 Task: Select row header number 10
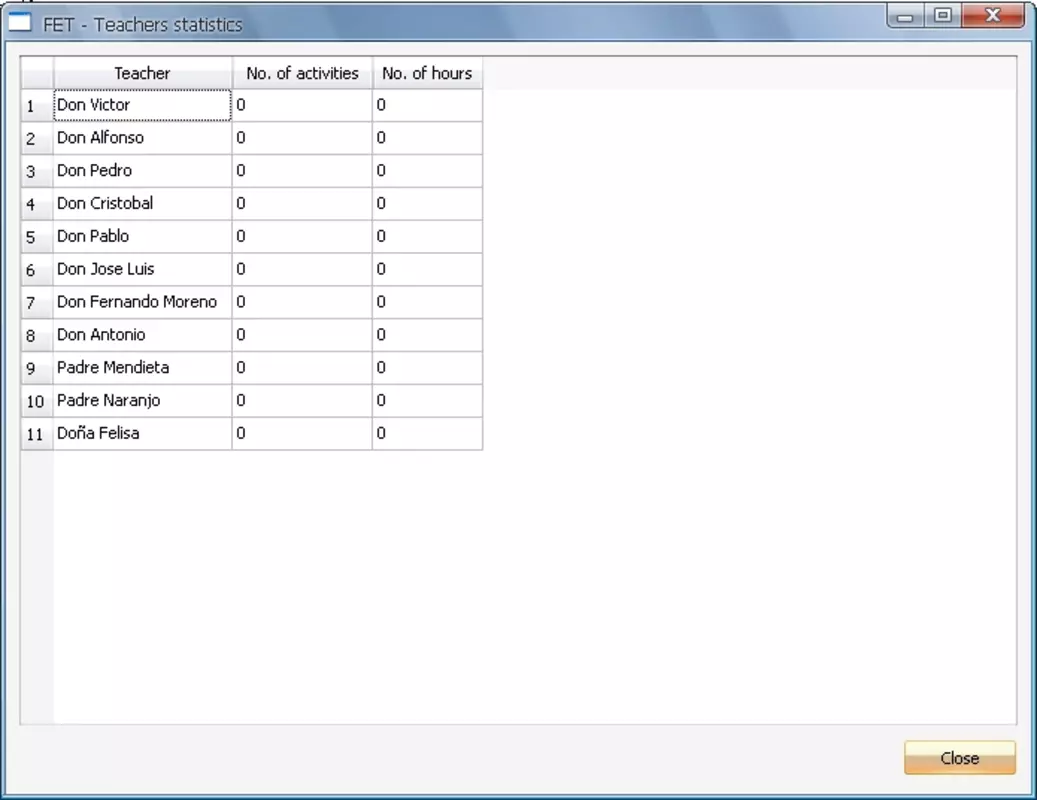click(x=37, y=401)
